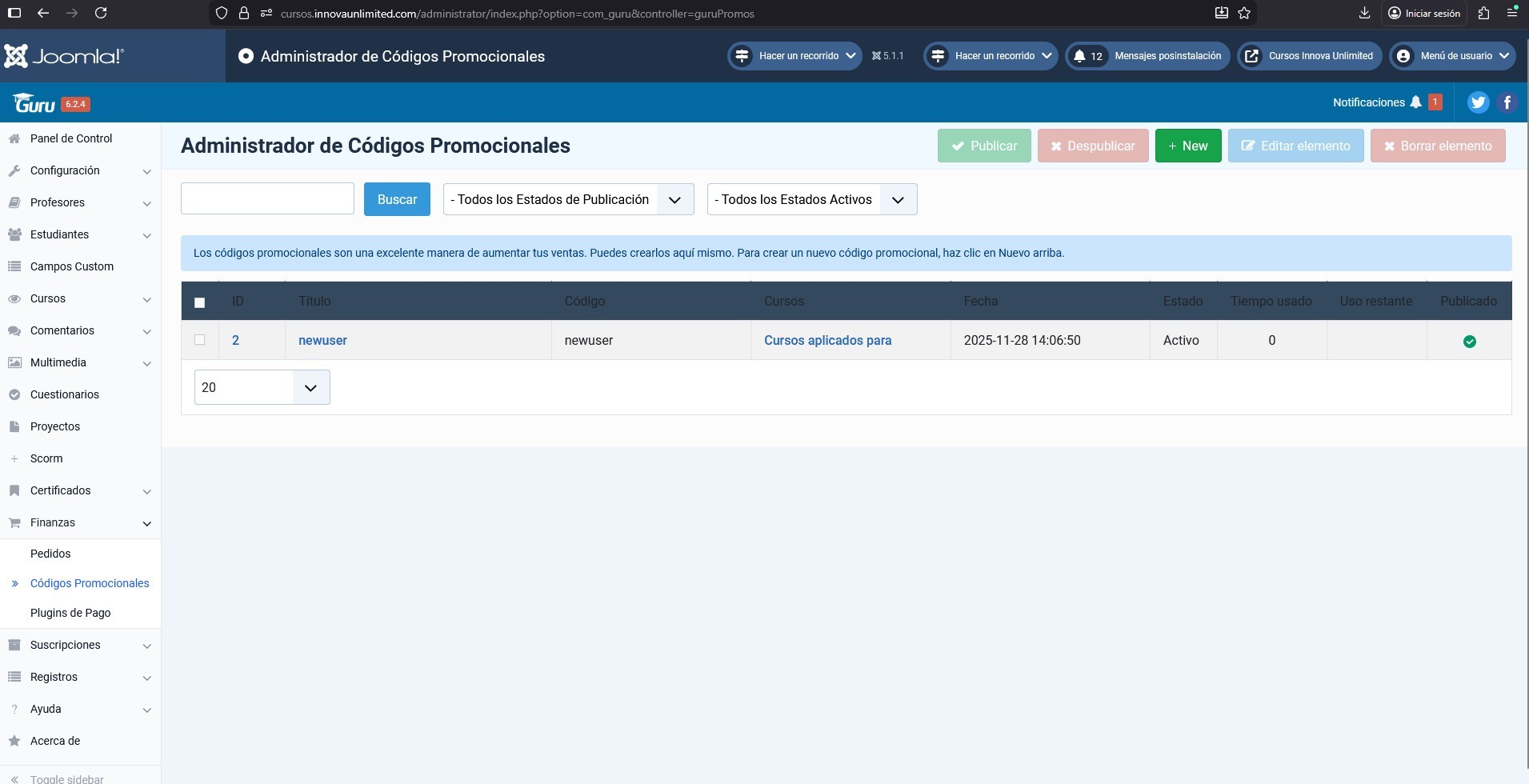
Task: Open the browser hamburger menu
Action: [x=1512, y=13]
